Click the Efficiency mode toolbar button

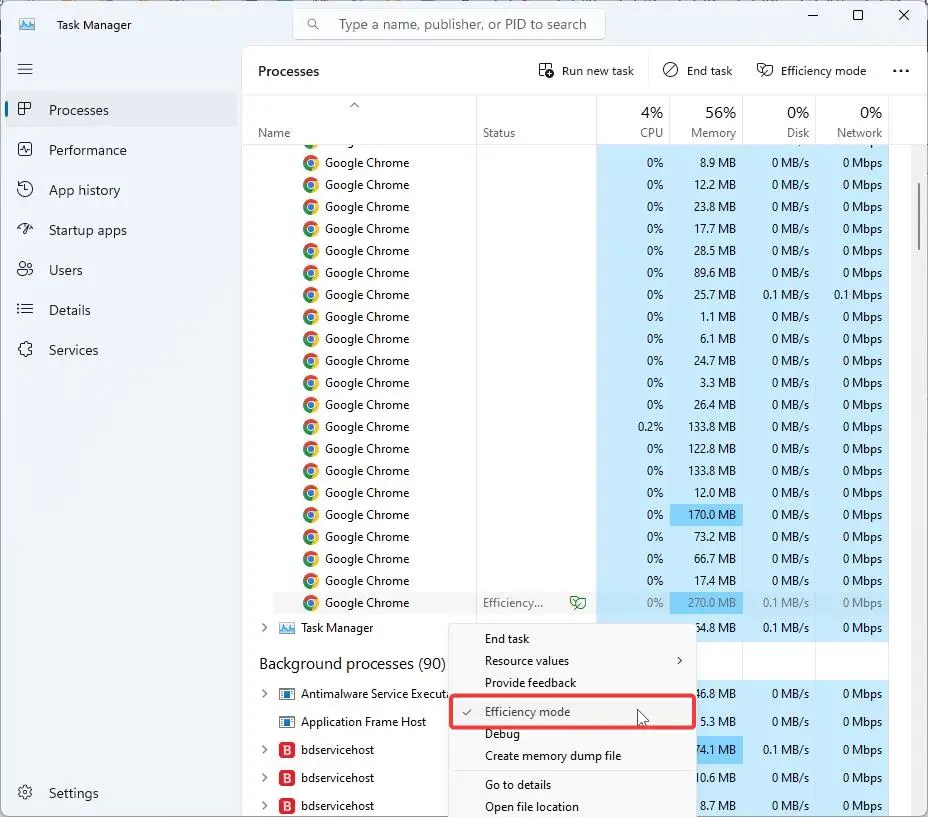[x=811, y=70]
